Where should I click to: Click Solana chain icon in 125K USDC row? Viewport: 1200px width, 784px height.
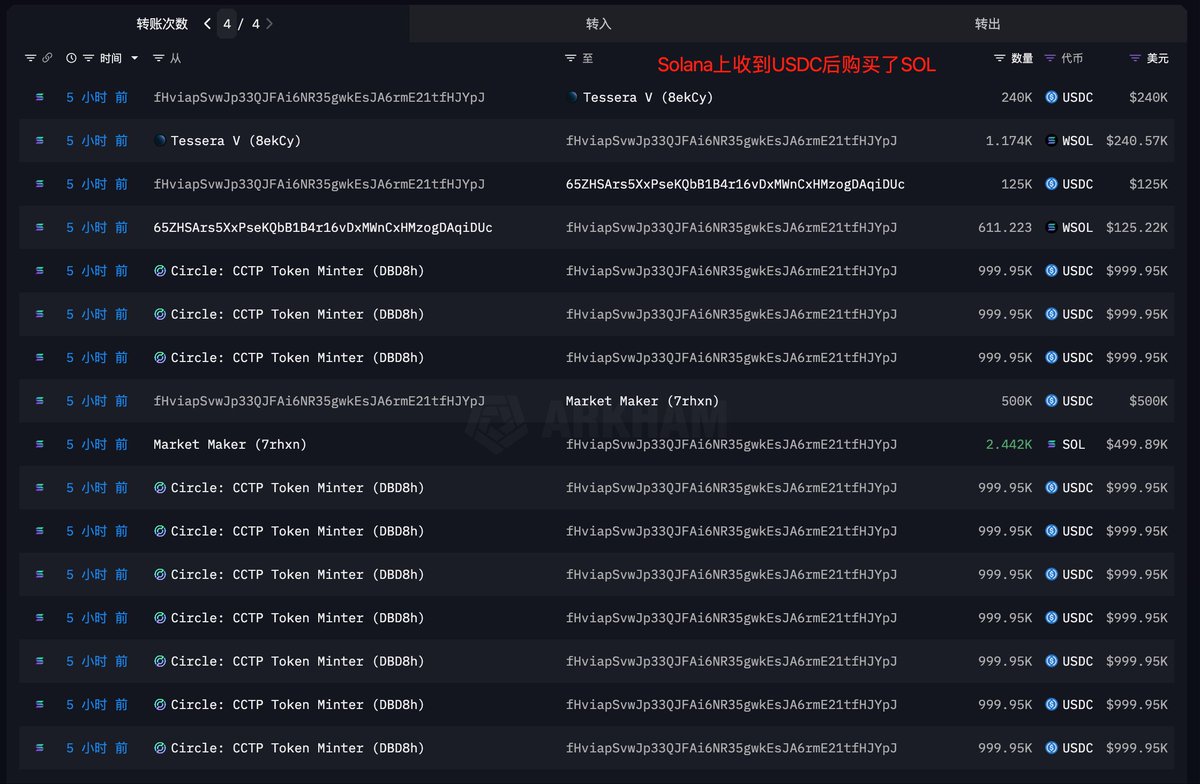[x=40, y=184]
